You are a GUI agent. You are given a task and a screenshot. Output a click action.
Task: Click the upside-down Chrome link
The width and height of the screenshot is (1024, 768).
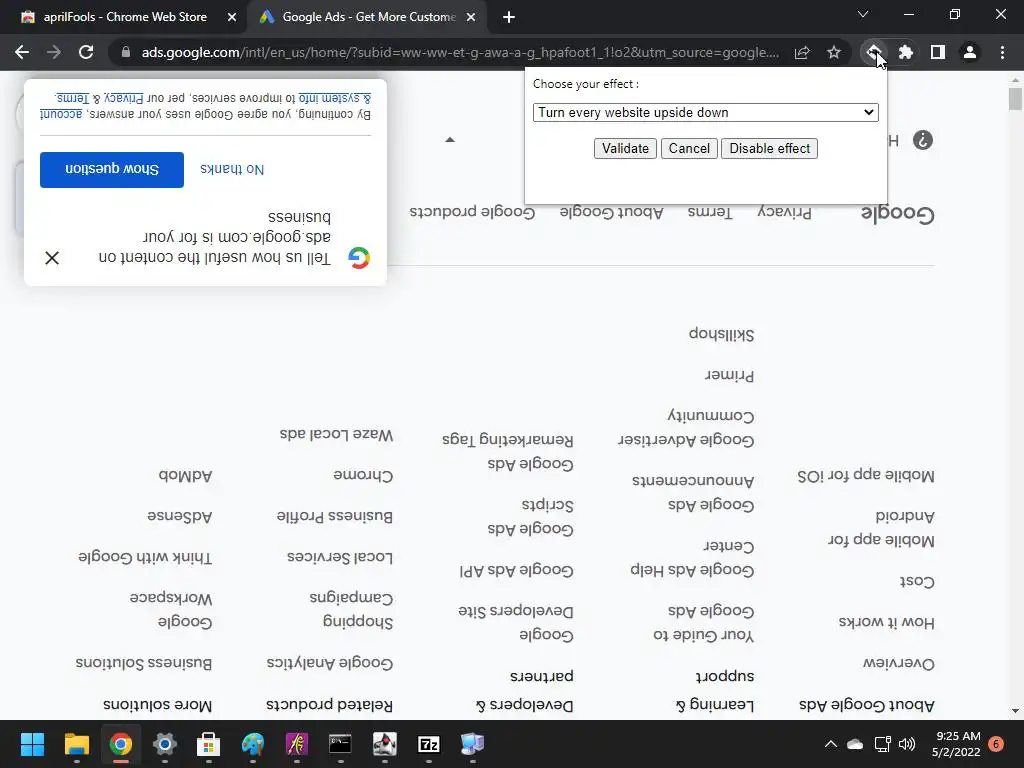(x=363, y=475)
